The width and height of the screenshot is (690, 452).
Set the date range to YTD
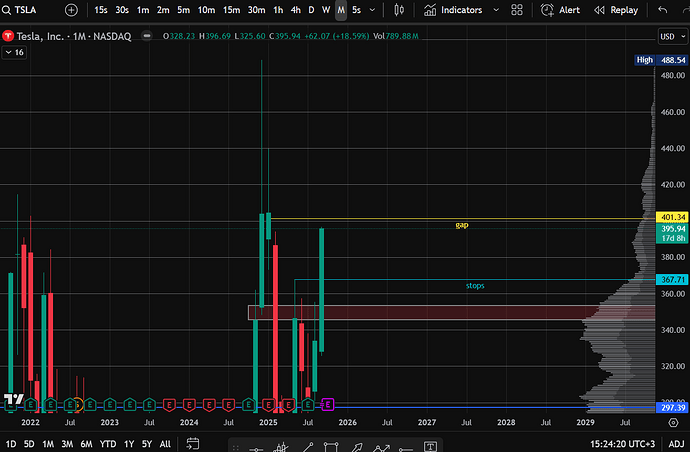(x=107, y=443)
